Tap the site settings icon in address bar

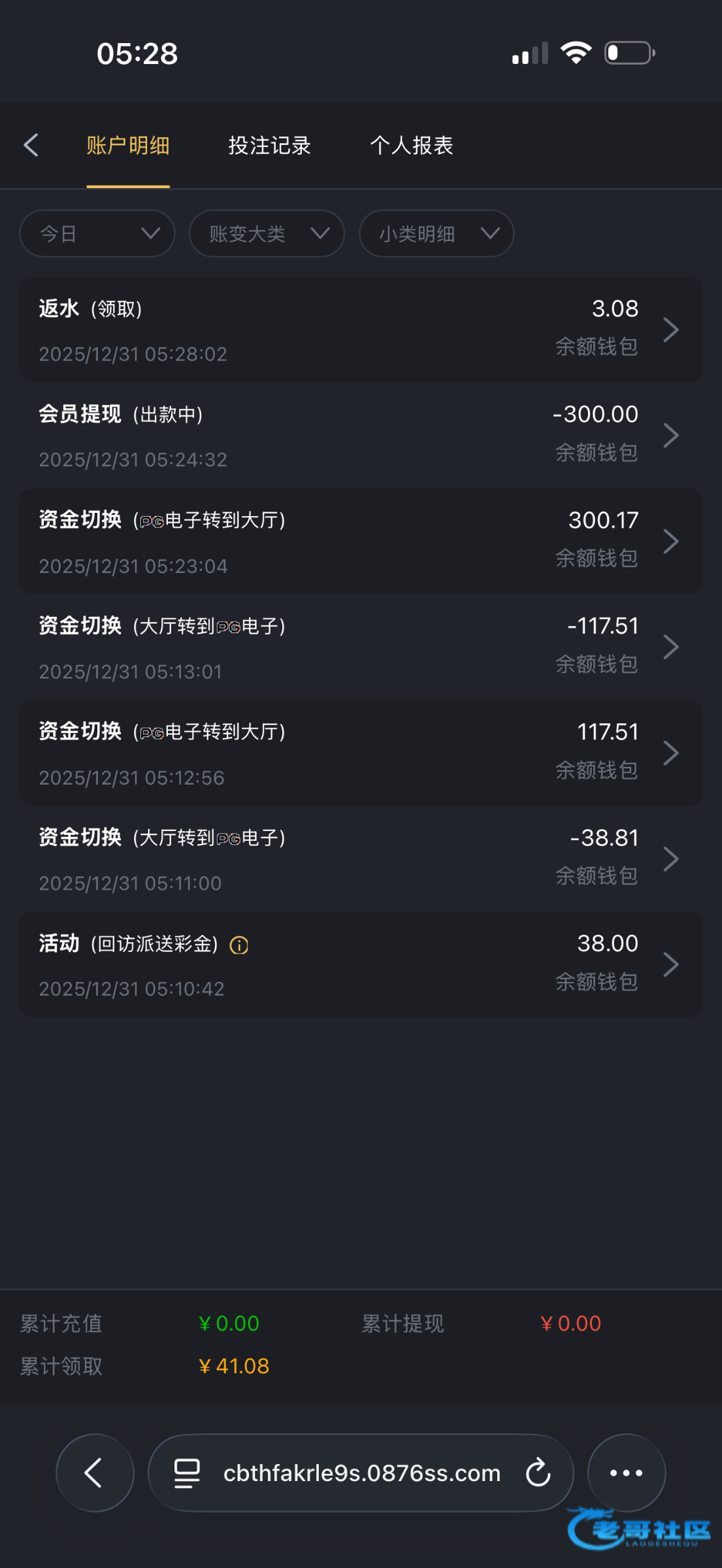(x=187, y=1473)
